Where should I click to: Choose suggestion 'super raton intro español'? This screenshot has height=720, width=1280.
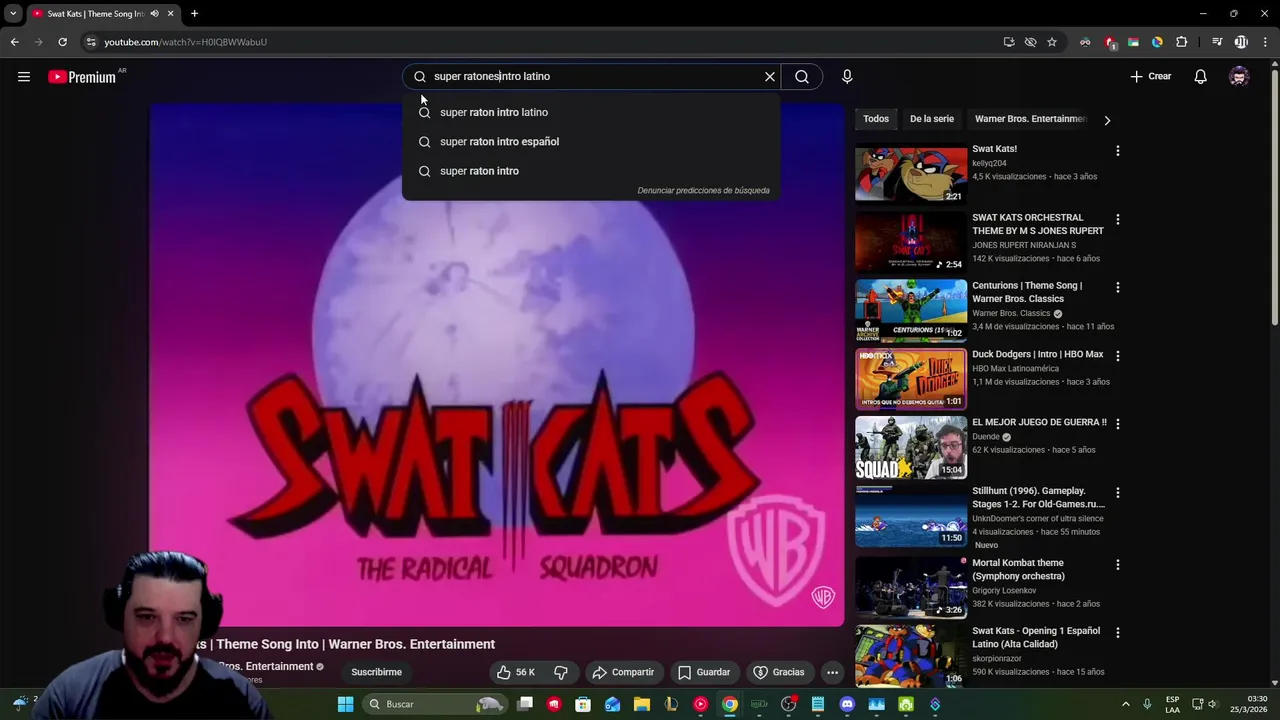point(591,141)
